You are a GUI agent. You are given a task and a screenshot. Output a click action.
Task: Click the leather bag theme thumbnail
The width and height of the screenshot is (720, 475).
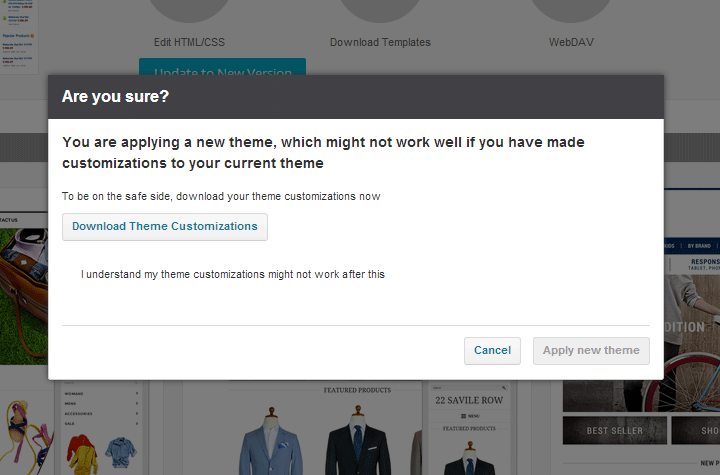(x=24, y=296)
